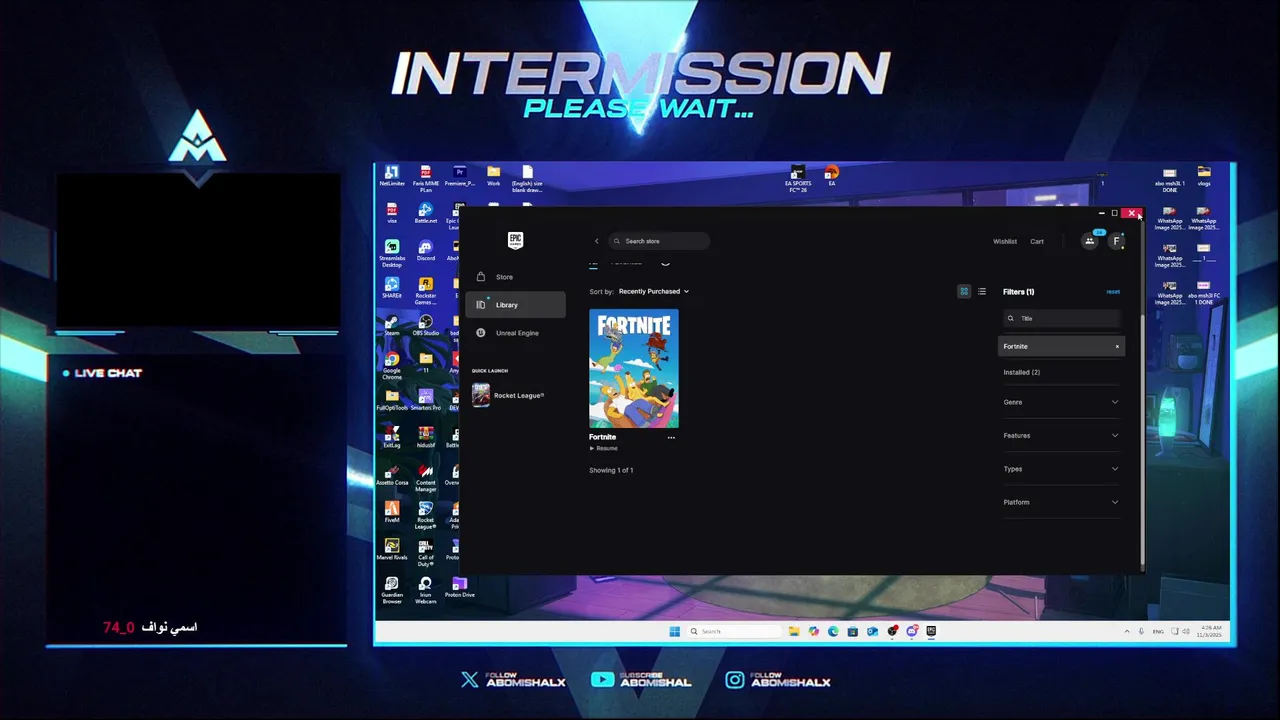Expand the Types filter section
The image size is (1280, 720).
pos(1061,469)
